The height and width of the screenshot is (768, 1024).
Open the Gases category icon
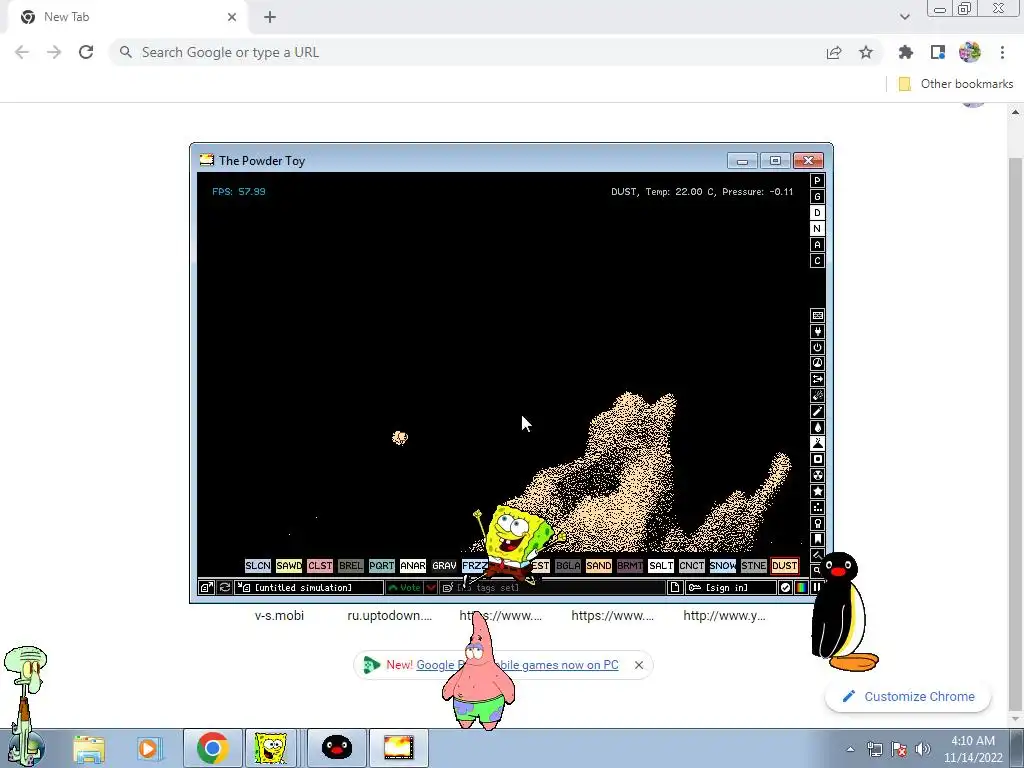pos(817,411)
